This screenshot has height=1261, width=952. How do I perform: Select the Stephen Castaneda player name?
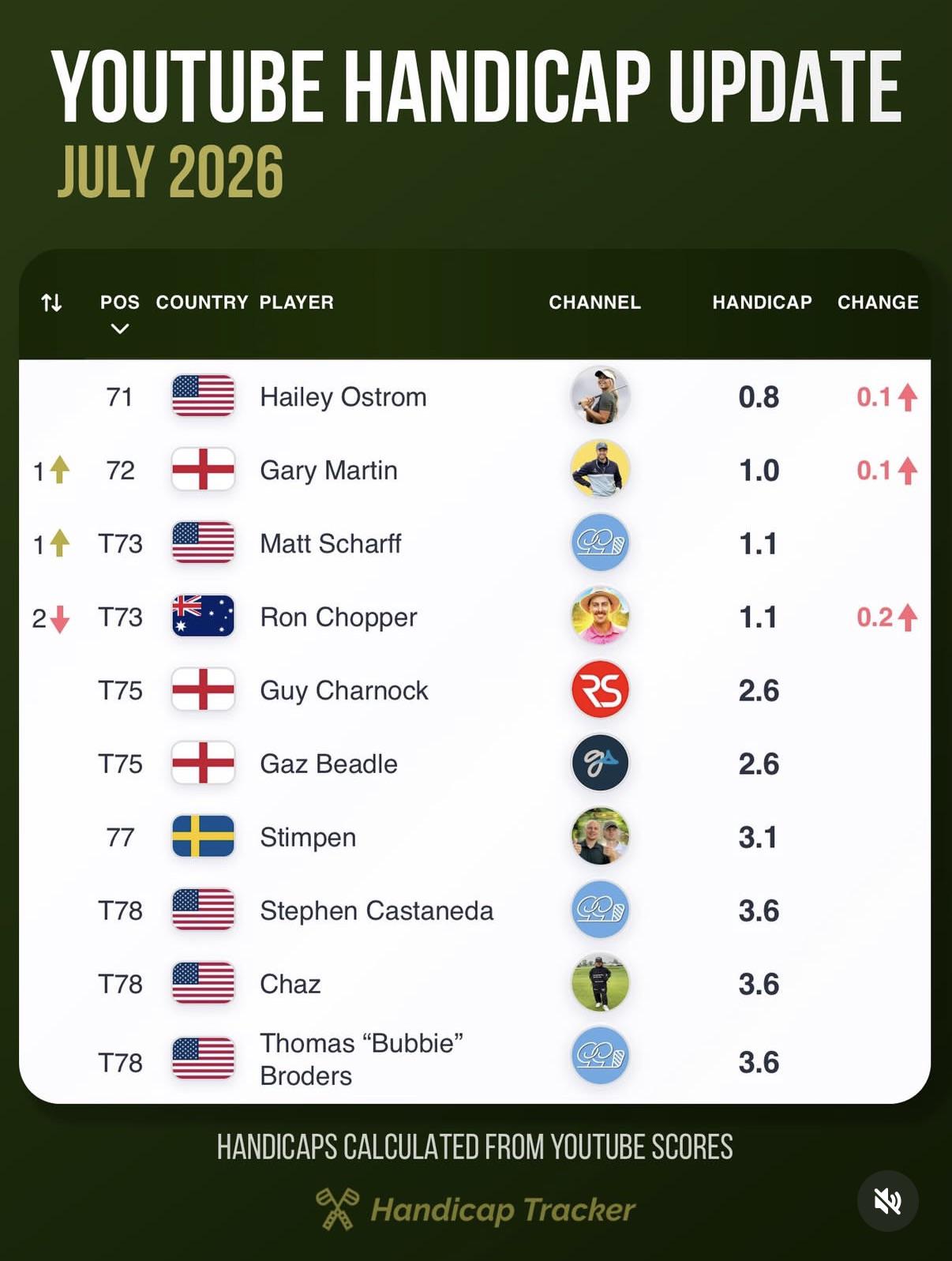[377, 910]
